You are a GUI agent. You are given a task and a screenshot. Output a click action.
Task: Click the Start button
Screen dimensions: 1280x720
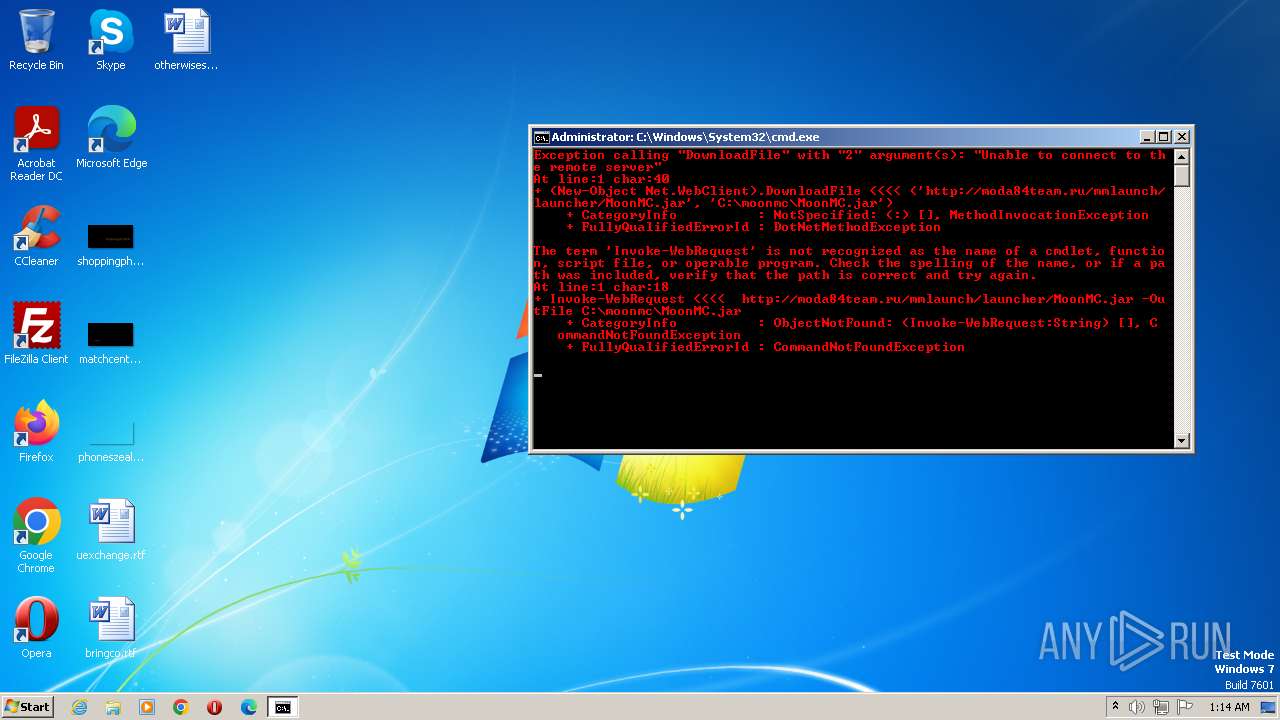[x=28, y=706]
